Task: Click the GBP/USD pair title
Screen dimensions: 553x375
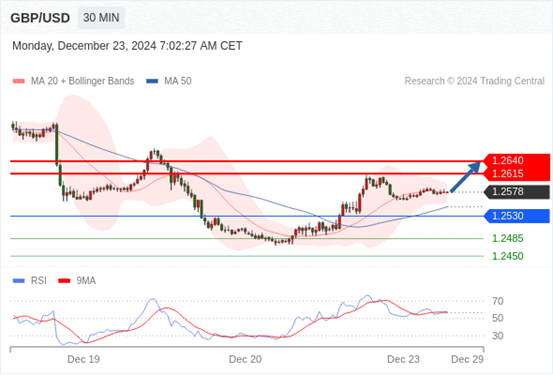Action: coord(40,18)
